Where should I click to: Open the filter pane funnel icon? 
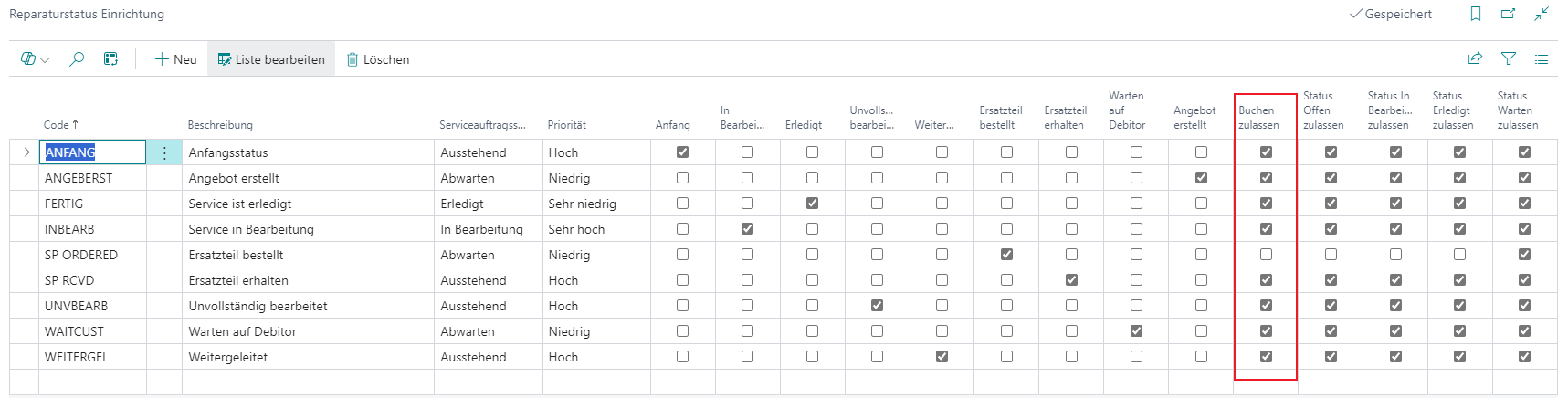click(x=1509, y=59)
